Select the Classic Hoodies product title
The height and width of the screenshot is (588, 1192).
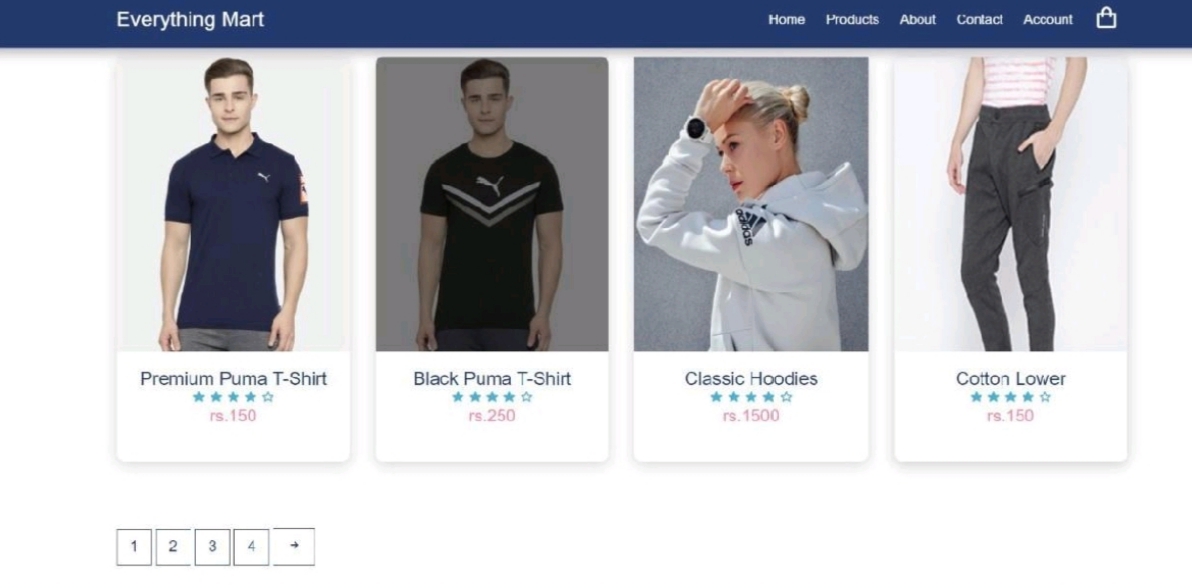[751, 379]
